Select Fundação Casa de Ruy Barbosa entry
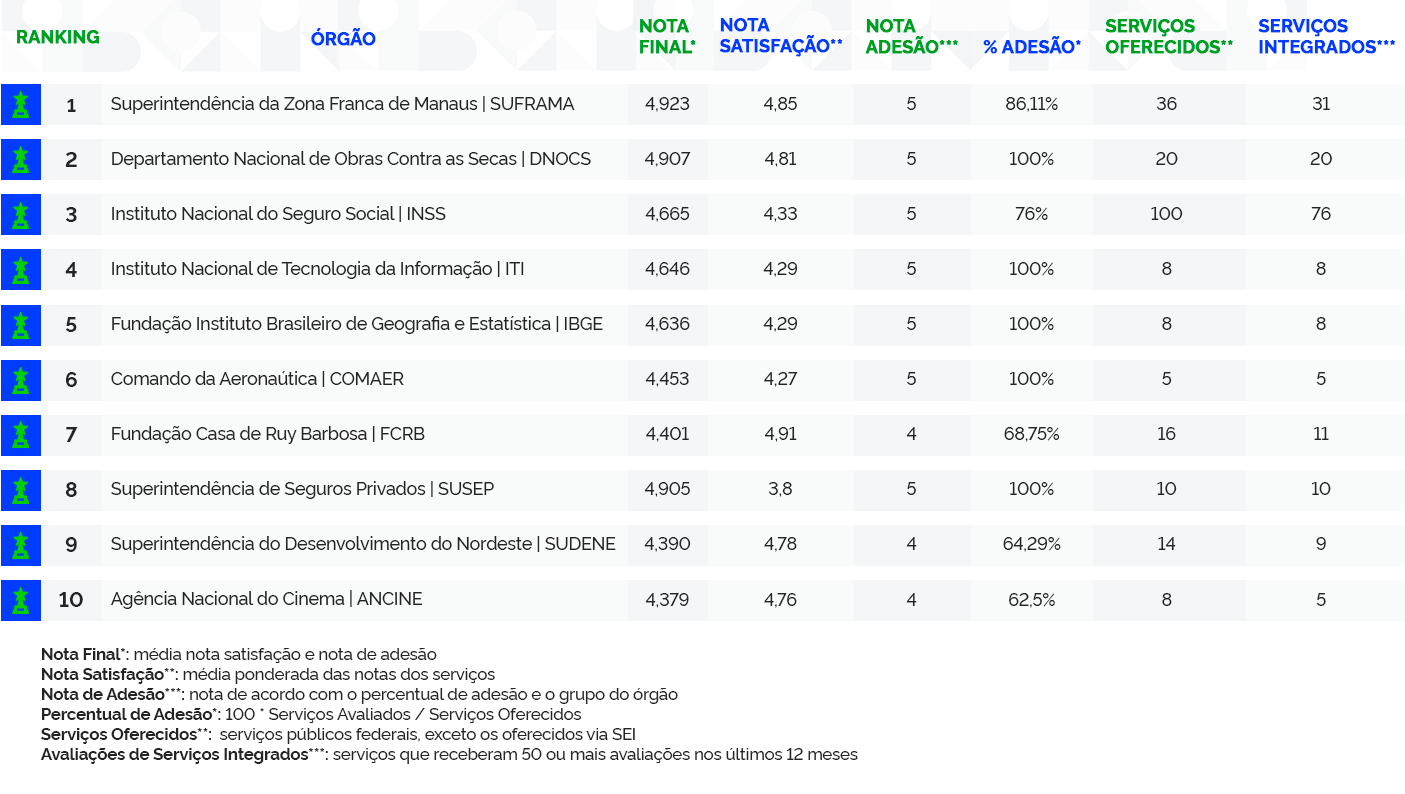The image size is (1405, 794). (267, 434)
